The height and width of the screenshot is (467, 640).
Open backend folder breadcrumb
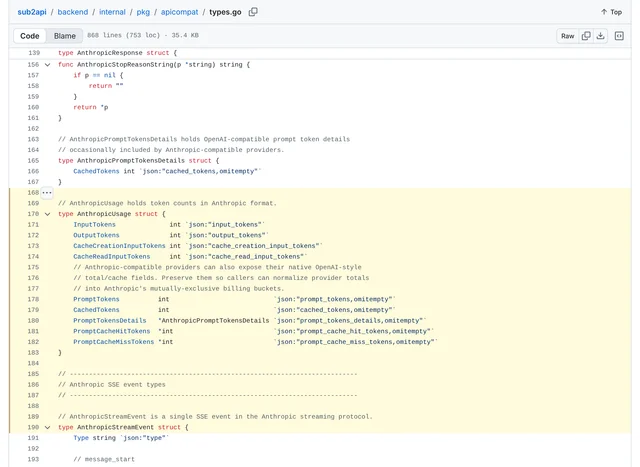pyautogui.click(x=73, y=12)
